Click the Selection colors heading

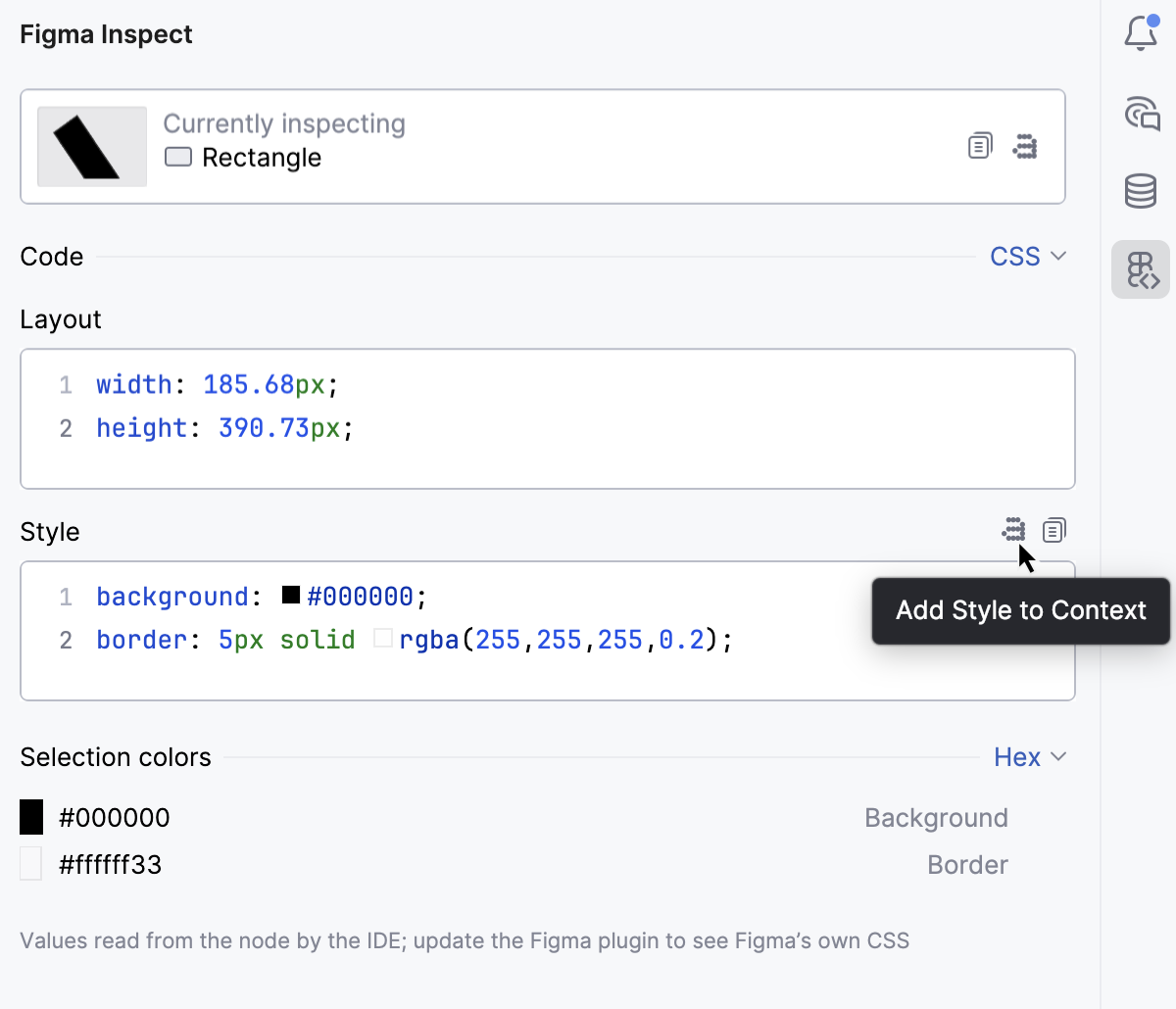[x=116, y=757]
